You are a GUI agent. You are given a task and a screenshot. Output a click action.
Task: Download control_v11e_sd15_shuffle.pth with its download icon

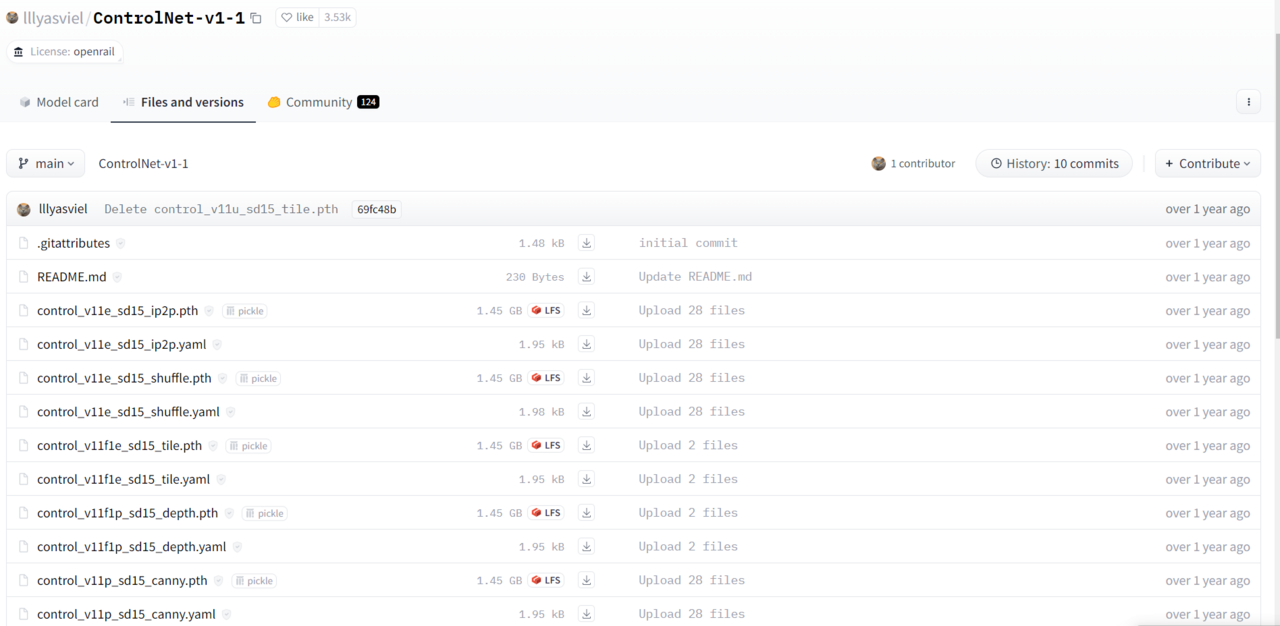pos(587,378)
